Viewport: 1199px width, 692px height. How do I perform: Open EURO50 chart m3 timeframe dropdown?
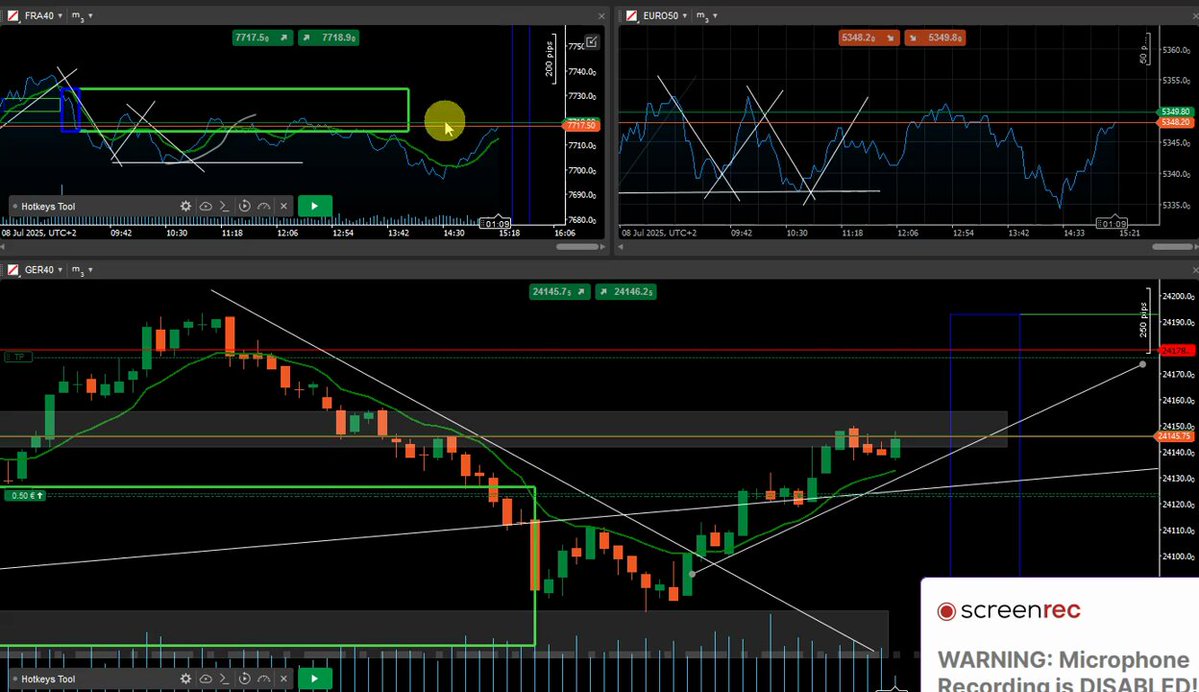point(707,15)
